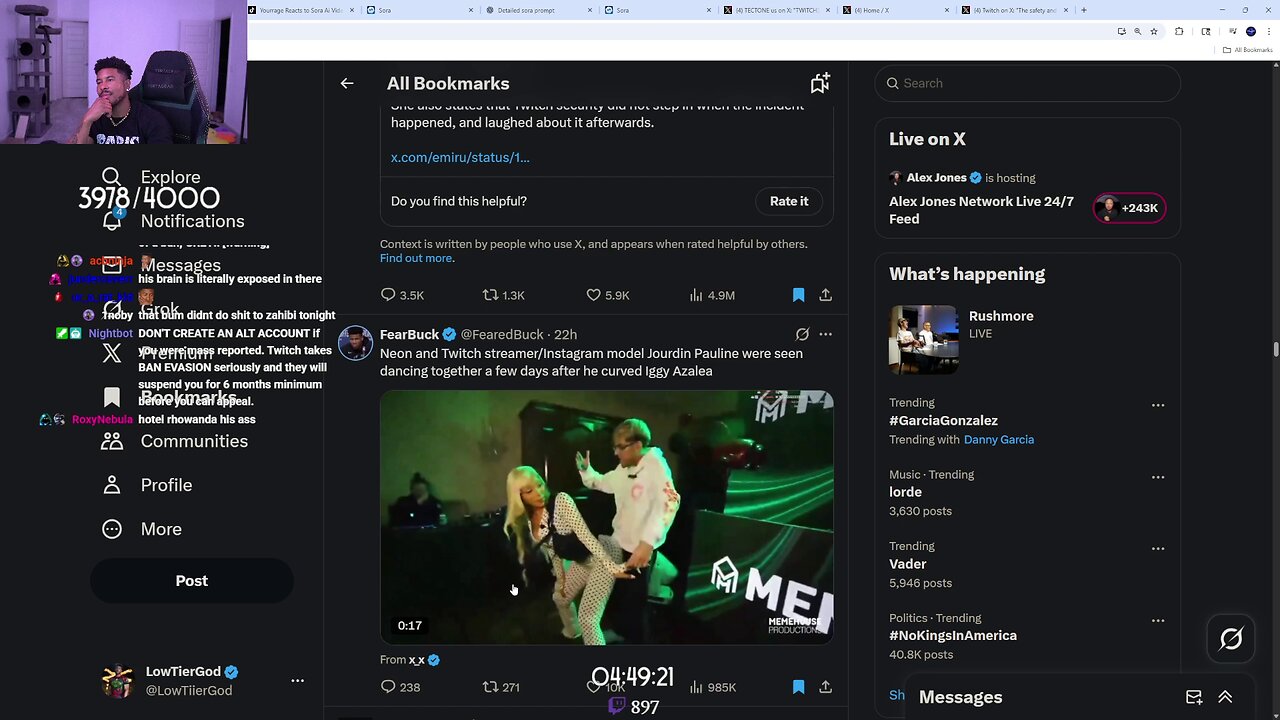Click the sparkle bookmark icon in All Bookmarks header

tap(820, 83)
